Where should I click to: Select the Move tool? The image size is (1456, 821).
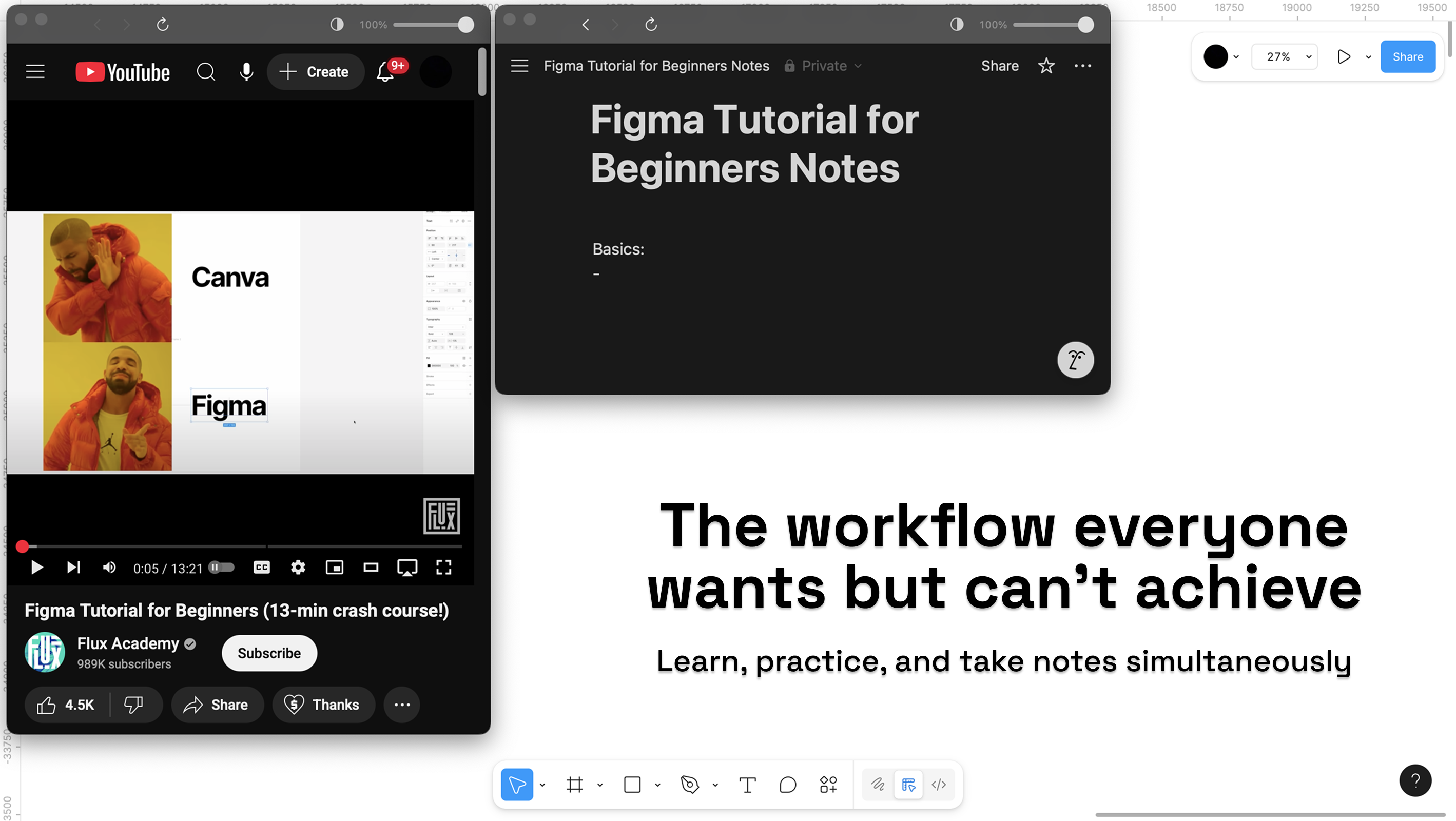coord(517,784)
